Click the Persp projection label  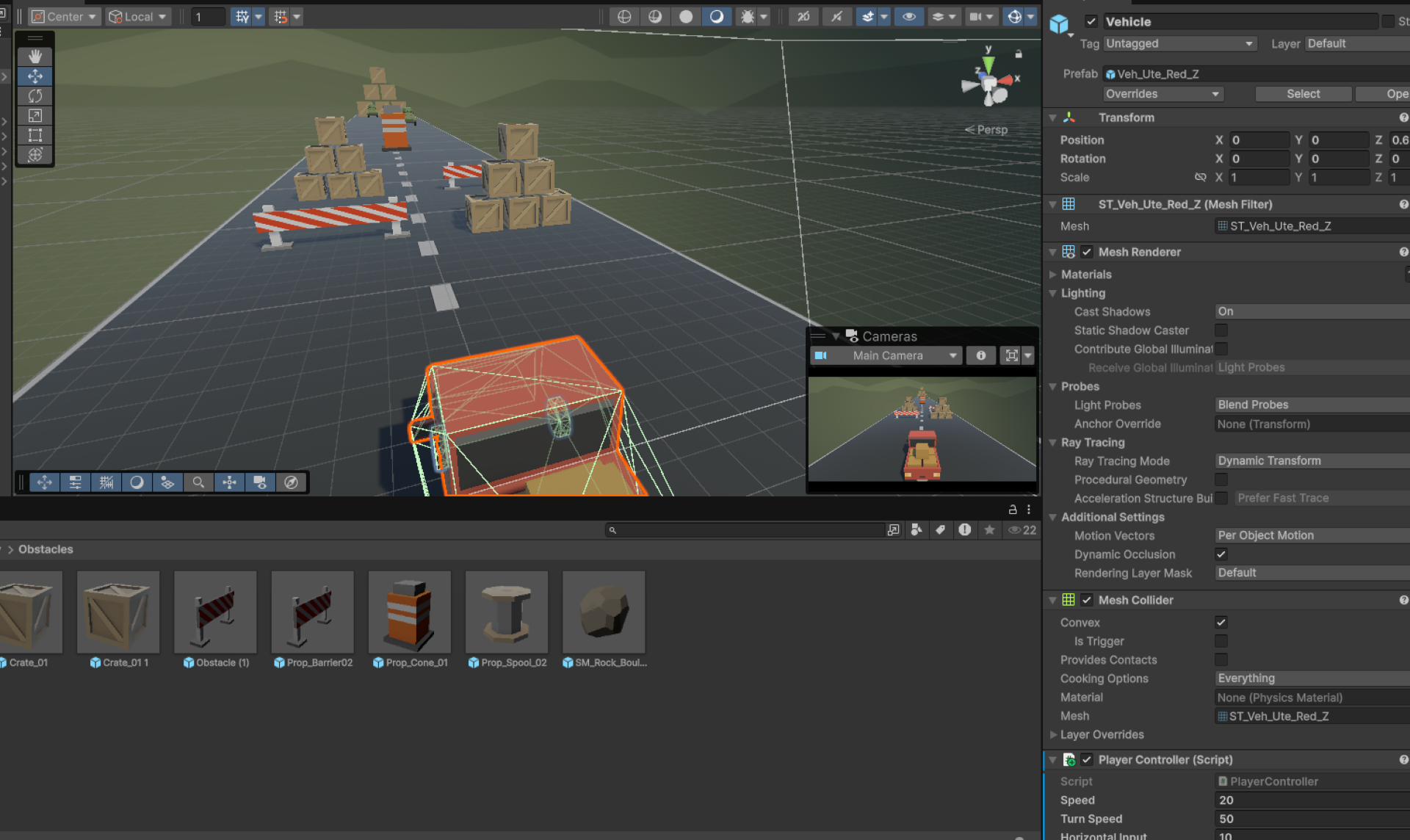point(991,130)
